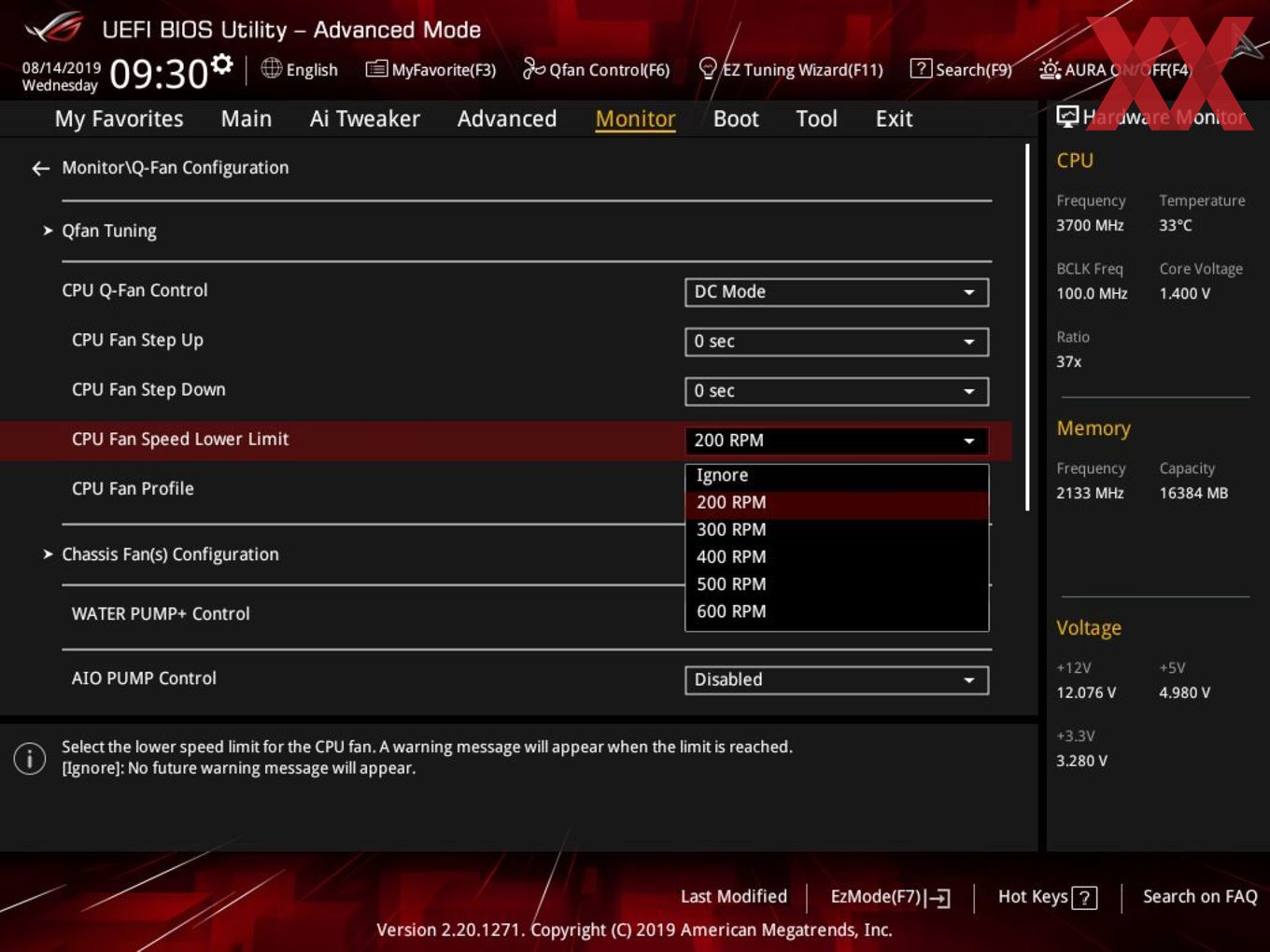This screenshot has width=1270, height=952.
Task: Click CPU Fan Profile label
Action: pyautogui.click(x=133, y=489)
